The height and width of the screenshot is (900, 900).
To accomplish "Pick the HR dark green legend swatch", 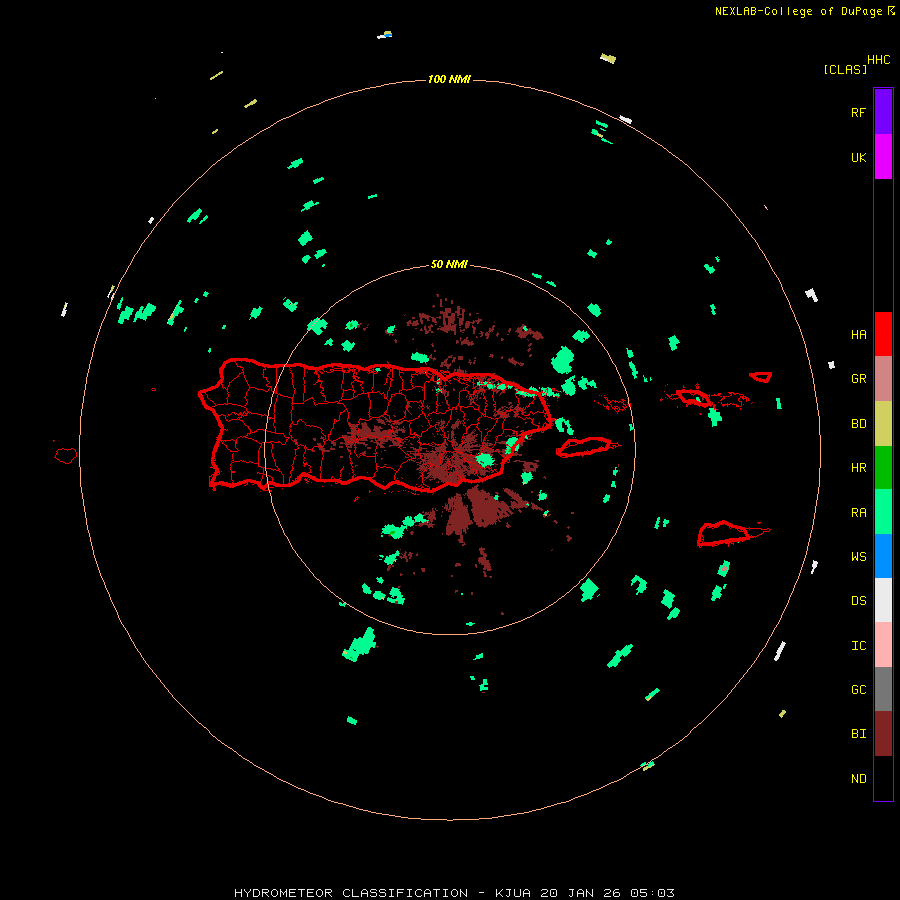I will click(x=883, y=467).
